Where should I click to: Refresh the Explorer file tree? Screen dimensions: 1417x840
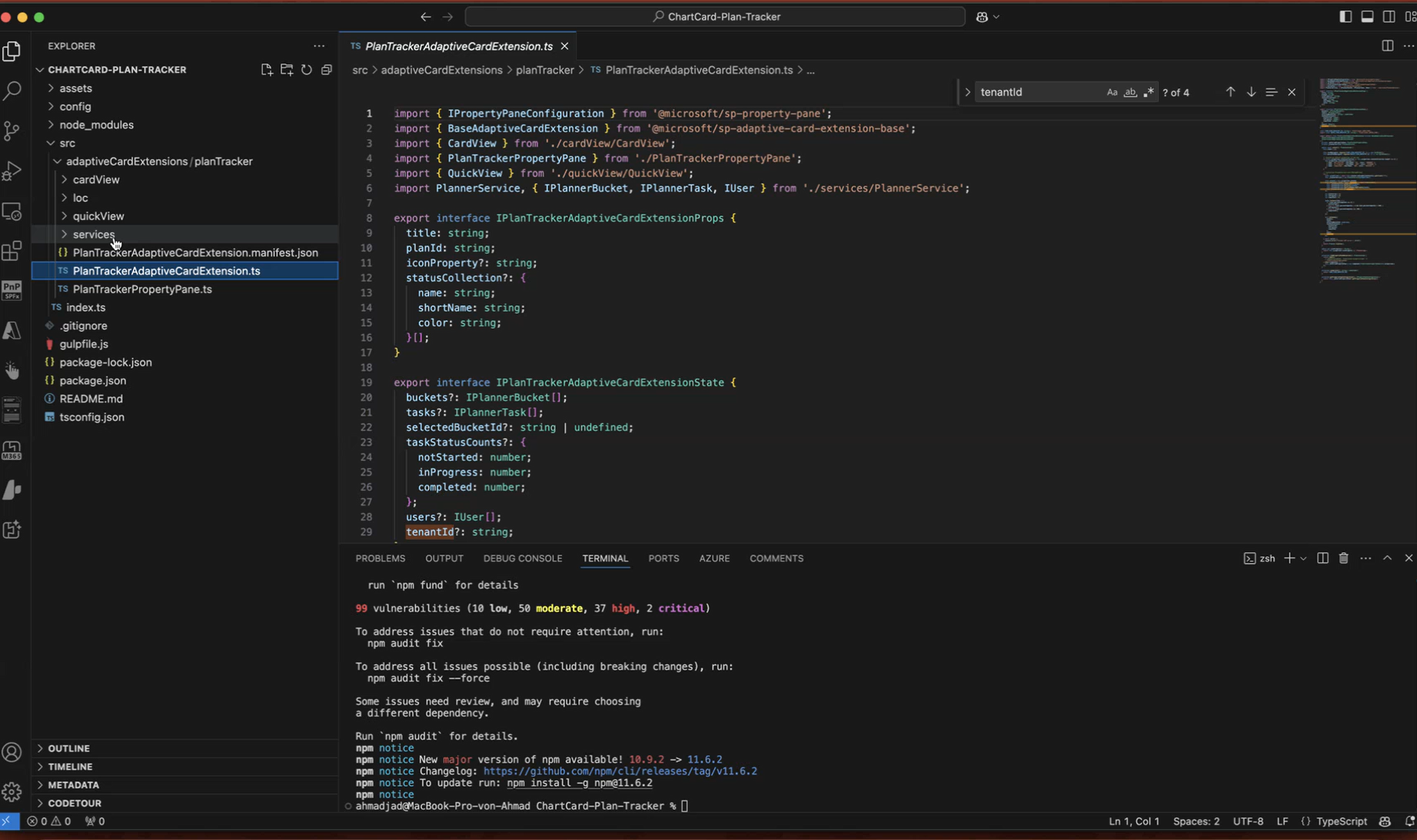[x=306, y=69]
